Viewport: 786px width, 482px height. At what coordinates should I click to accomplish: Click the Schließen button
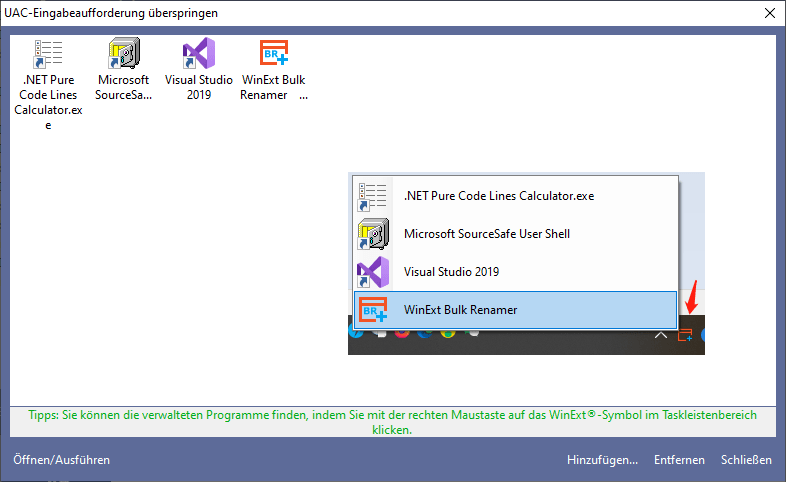746,460
